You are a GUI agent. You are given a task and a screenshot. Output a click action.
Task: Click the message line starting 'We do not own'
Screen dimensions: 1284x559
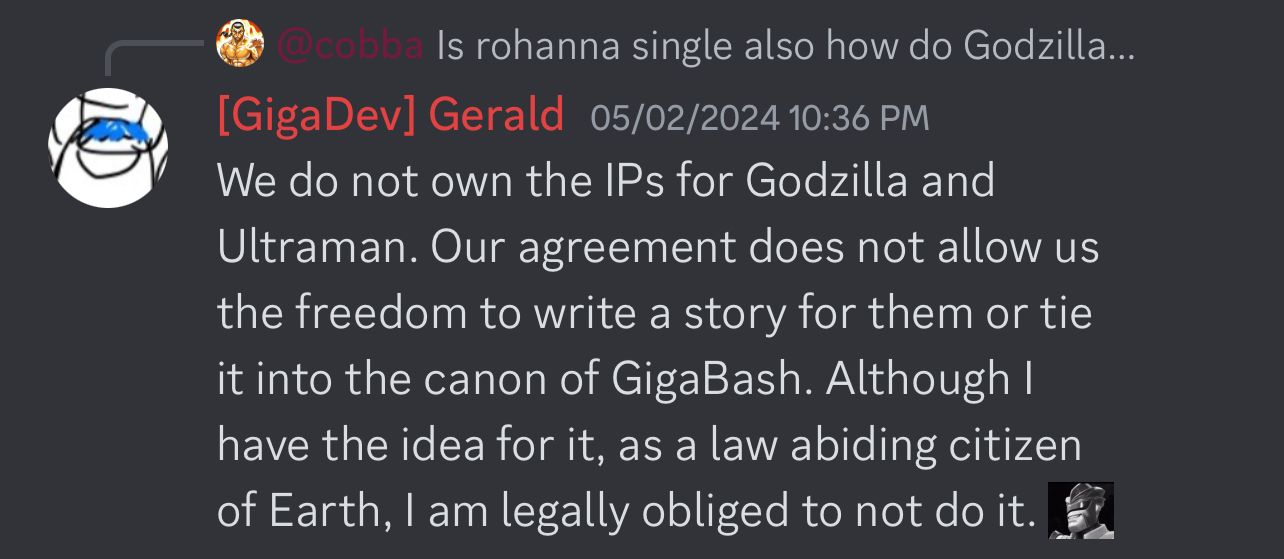[x=606, y=182]
